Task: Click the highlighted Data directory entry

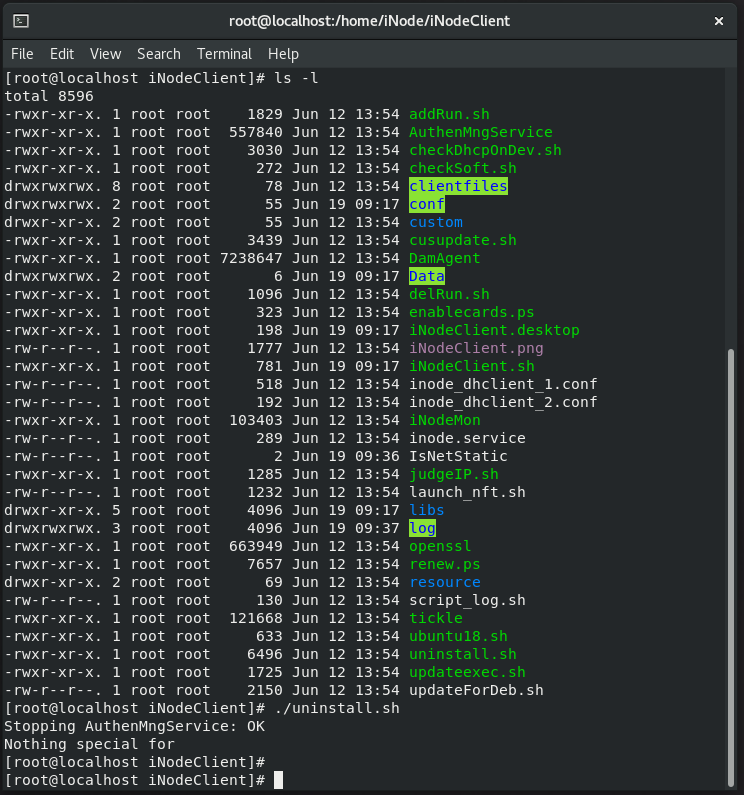Action: 427,276
